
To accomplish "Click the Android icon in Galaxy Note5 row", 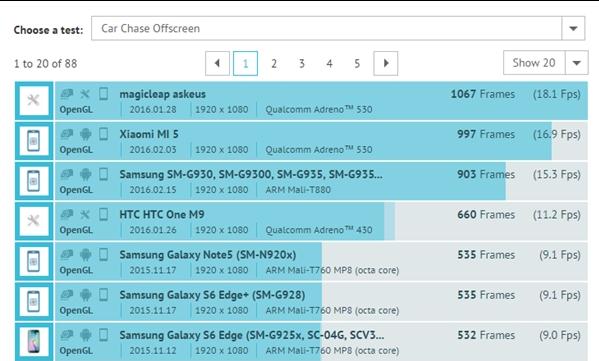I will pyautogui.click(x=86, y=254).
